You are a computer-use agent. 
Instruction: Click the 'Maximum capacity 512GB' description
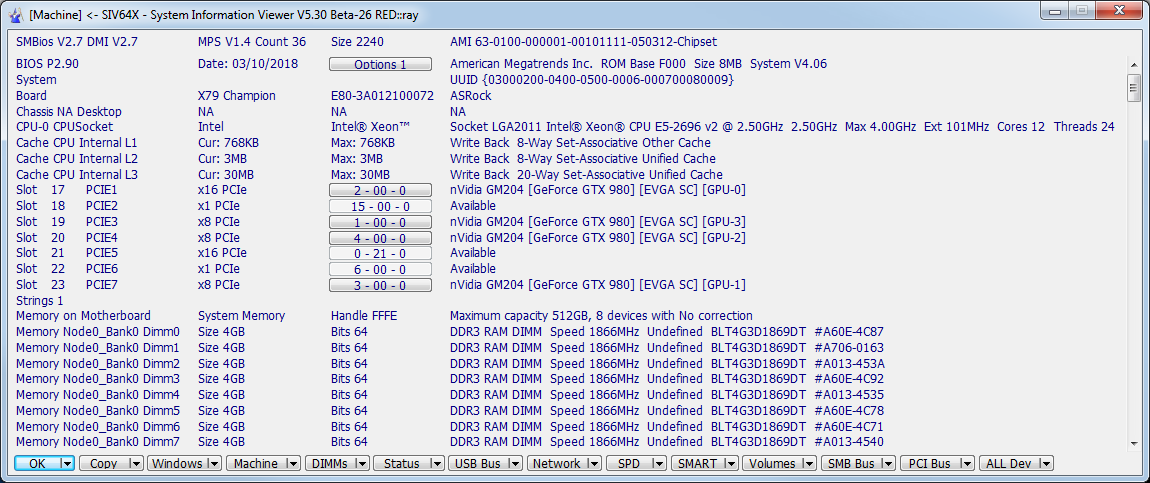[x=601, y=316]
